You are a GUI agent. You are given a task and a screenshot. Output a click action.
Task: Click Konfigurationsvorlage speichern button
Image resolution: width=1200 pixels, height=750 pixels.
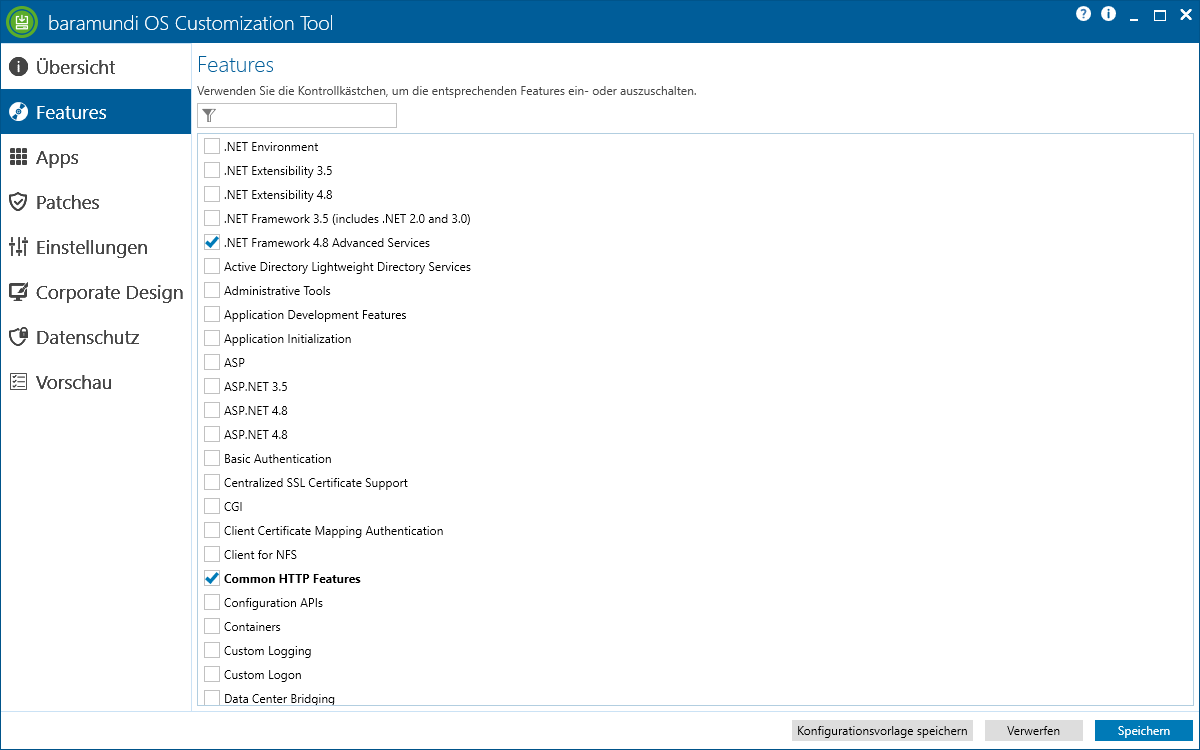882,731
